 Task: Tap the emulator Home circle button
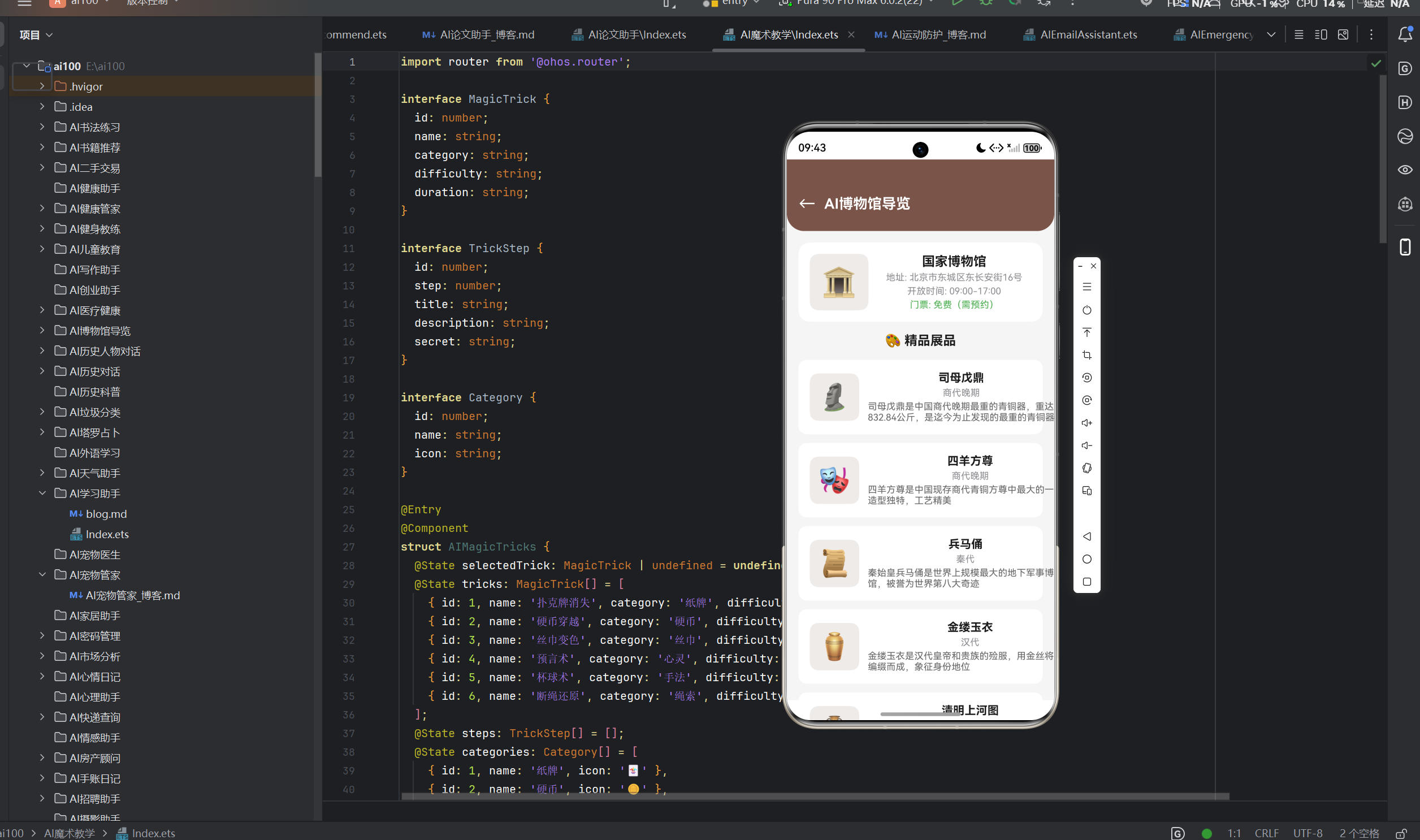click(1086, 559)
